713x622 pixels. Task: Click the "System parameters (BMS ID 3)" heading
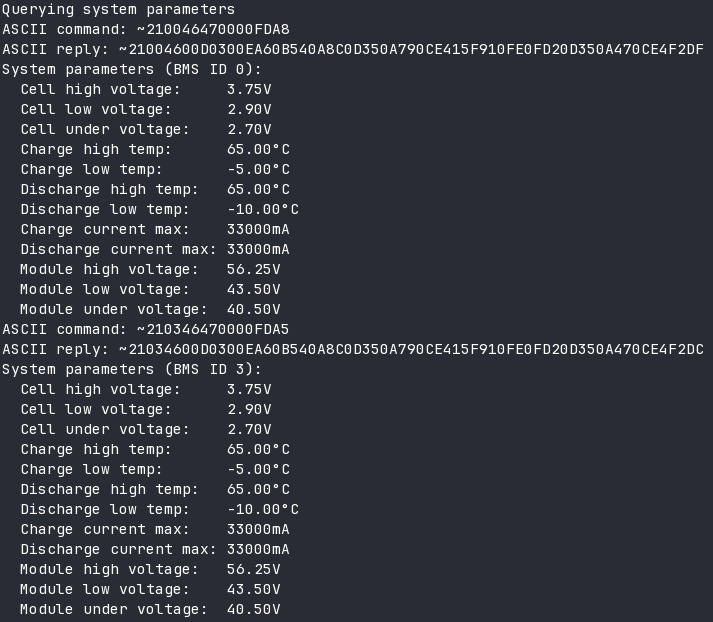(132, 369)
